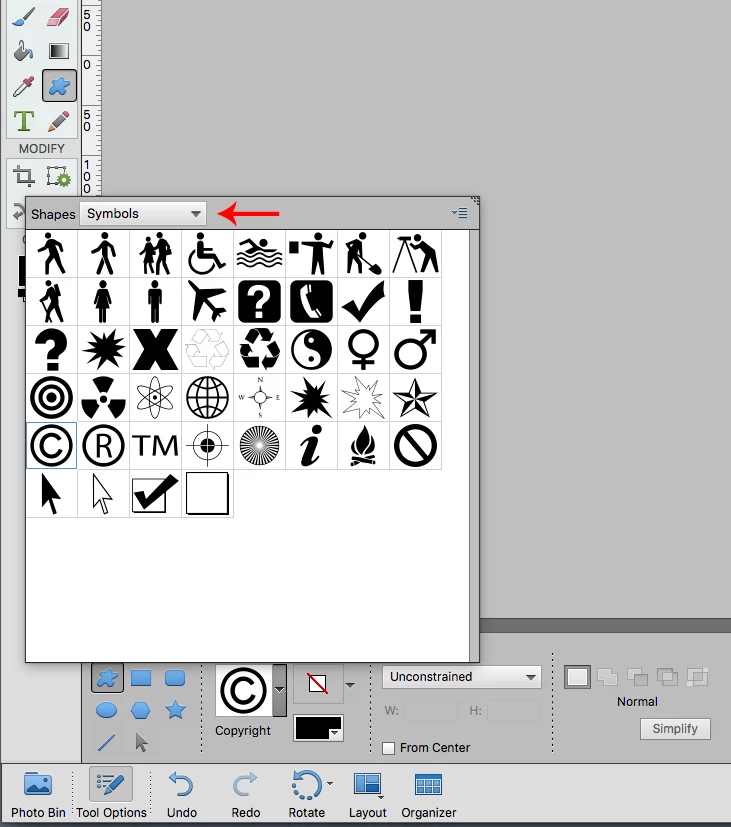The height and width of the screenshot is (827, 731).
Task: Select the Pencil tool
Action: pos(59,121)
